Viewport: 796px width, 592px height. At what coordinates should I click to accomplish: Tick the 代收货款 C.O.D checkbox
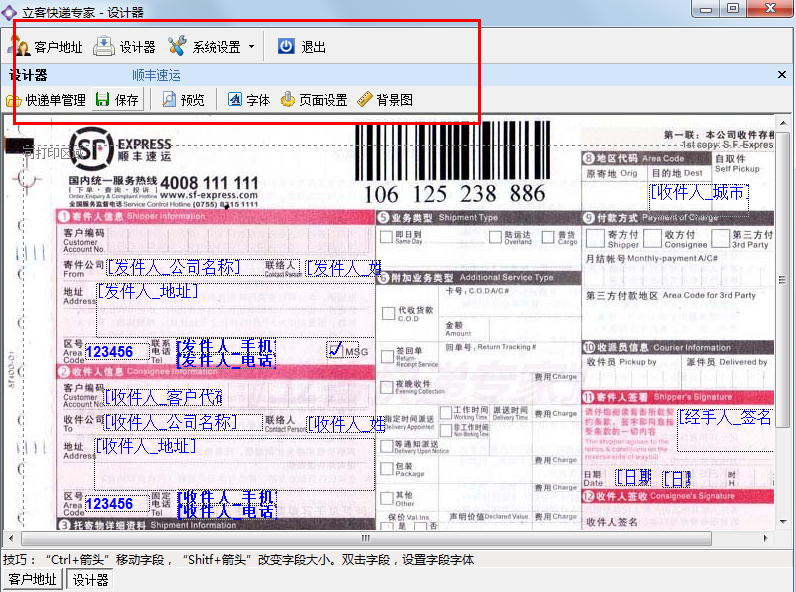click(388, 313)
